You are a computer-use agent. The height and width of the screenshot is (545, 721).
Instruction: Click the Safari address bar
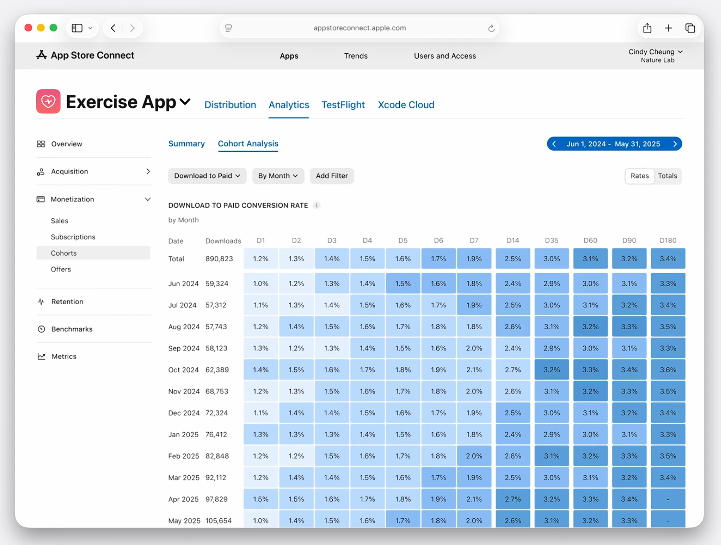pyautogui.click(x=360, y=28)
